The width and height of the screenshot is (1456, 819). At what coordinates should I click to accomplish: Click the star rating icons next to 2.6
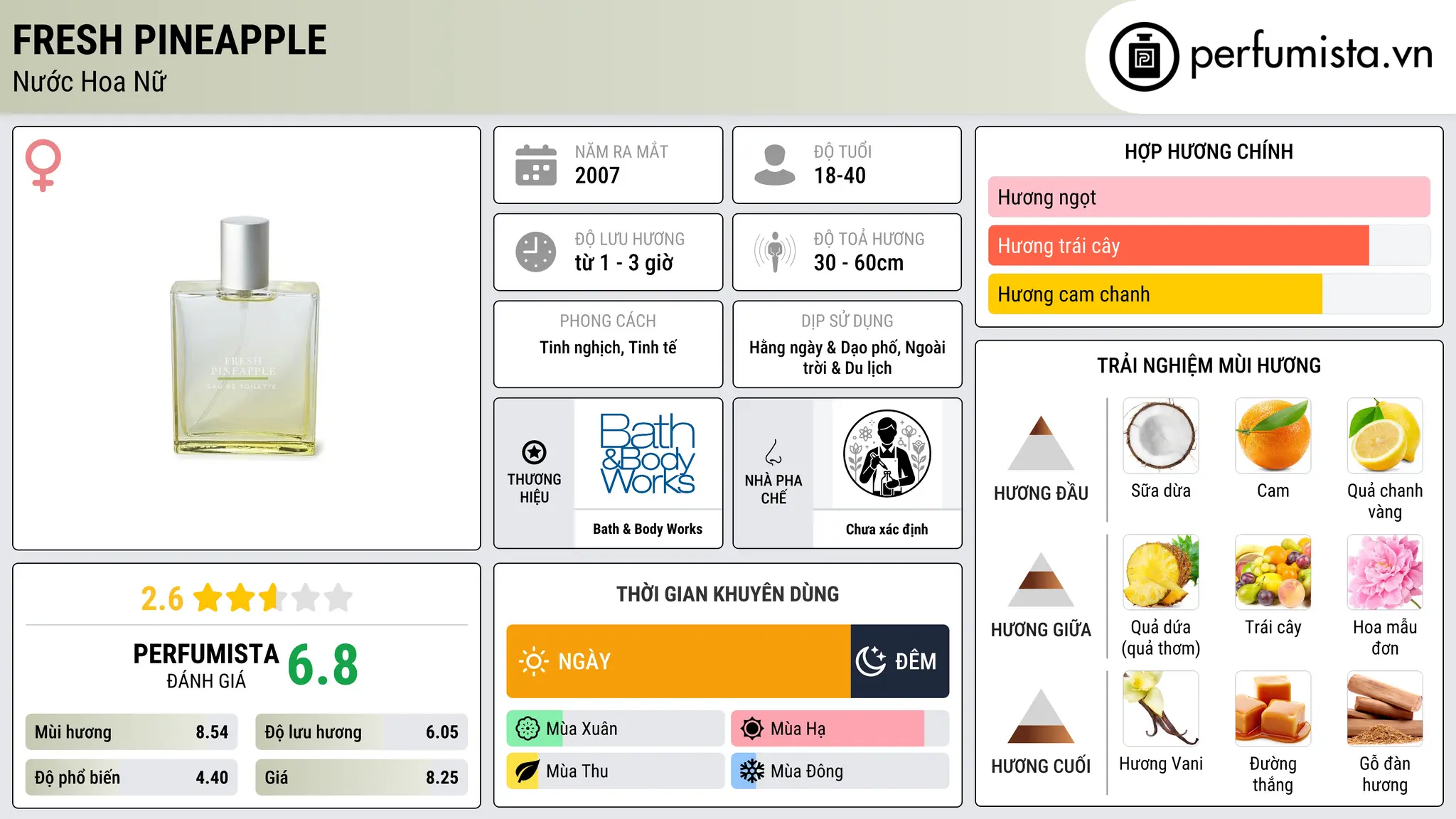pos(274,598)
